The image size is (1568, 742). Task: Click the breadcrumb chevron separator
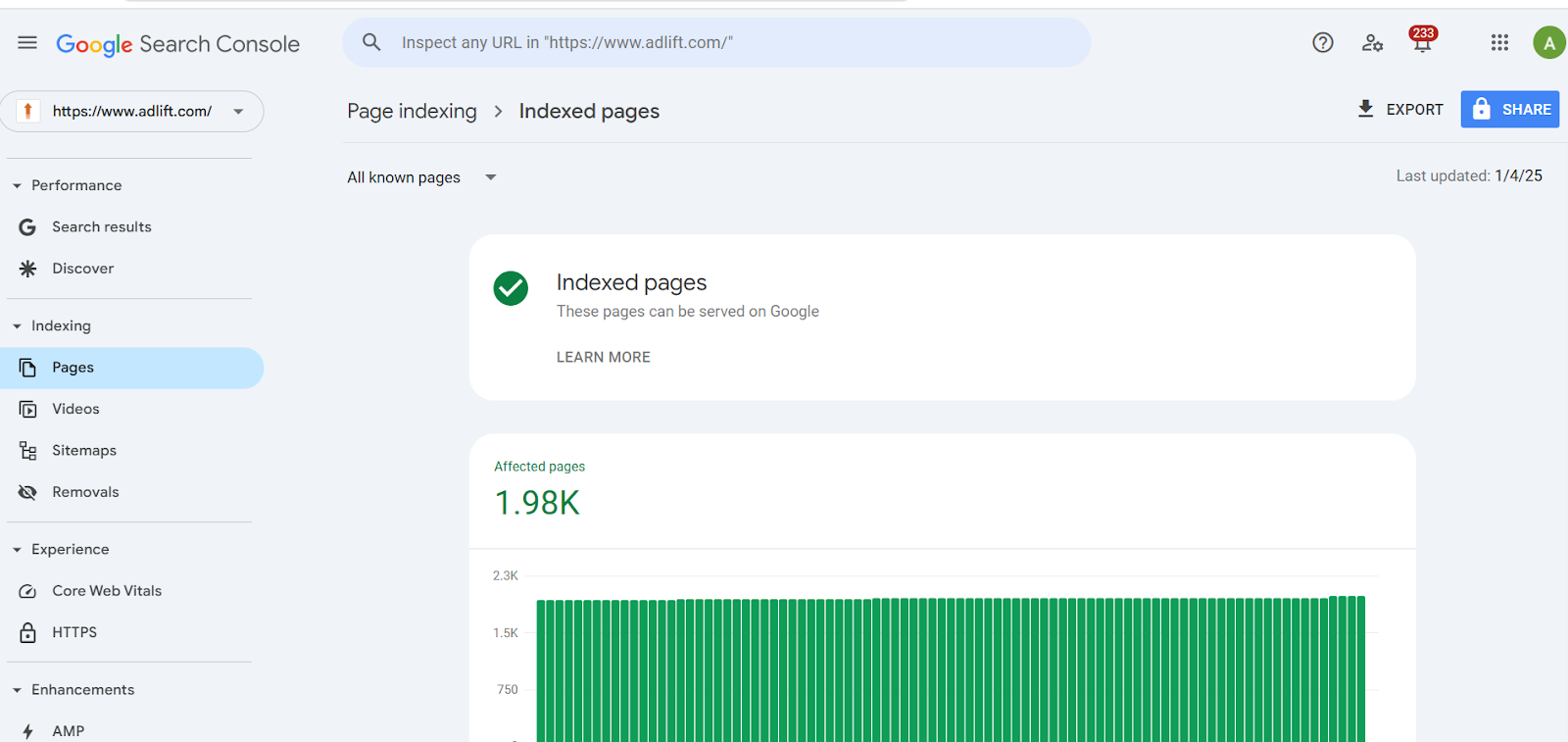tap(498, 112)
